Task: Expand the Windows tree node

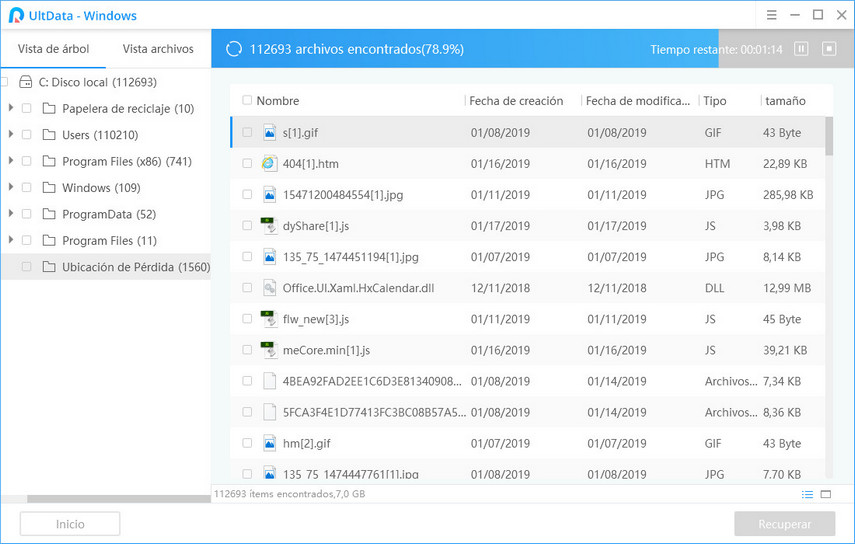Action: point(10,187)
